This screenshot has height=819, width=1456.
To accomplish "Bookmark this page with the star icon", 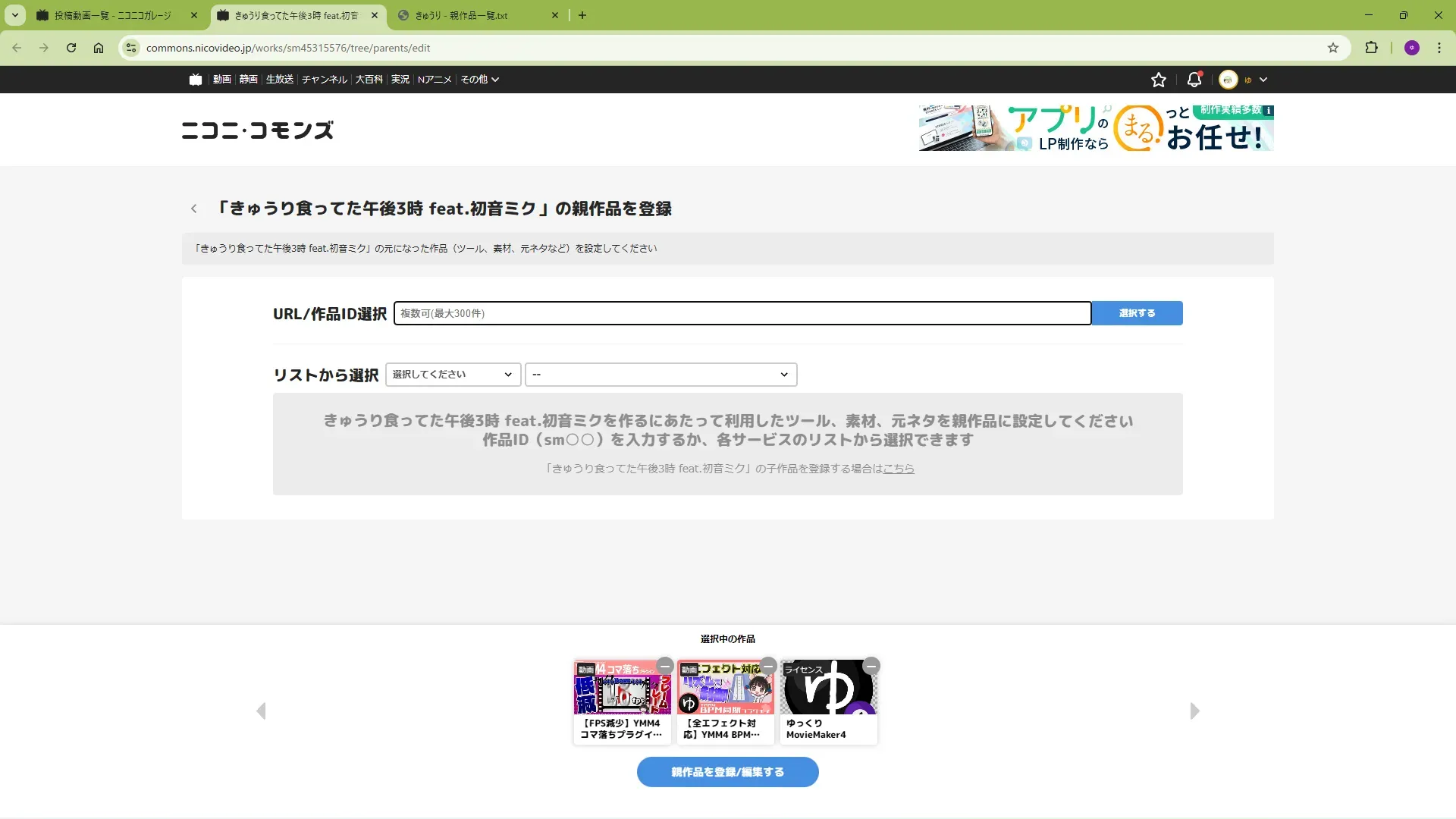I will pos(1332,48).
